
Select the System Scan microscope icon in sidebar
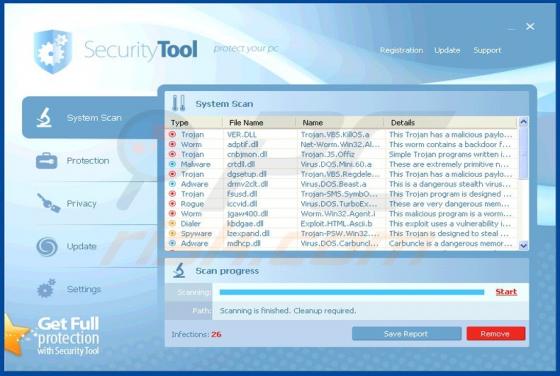pos(44,117)
